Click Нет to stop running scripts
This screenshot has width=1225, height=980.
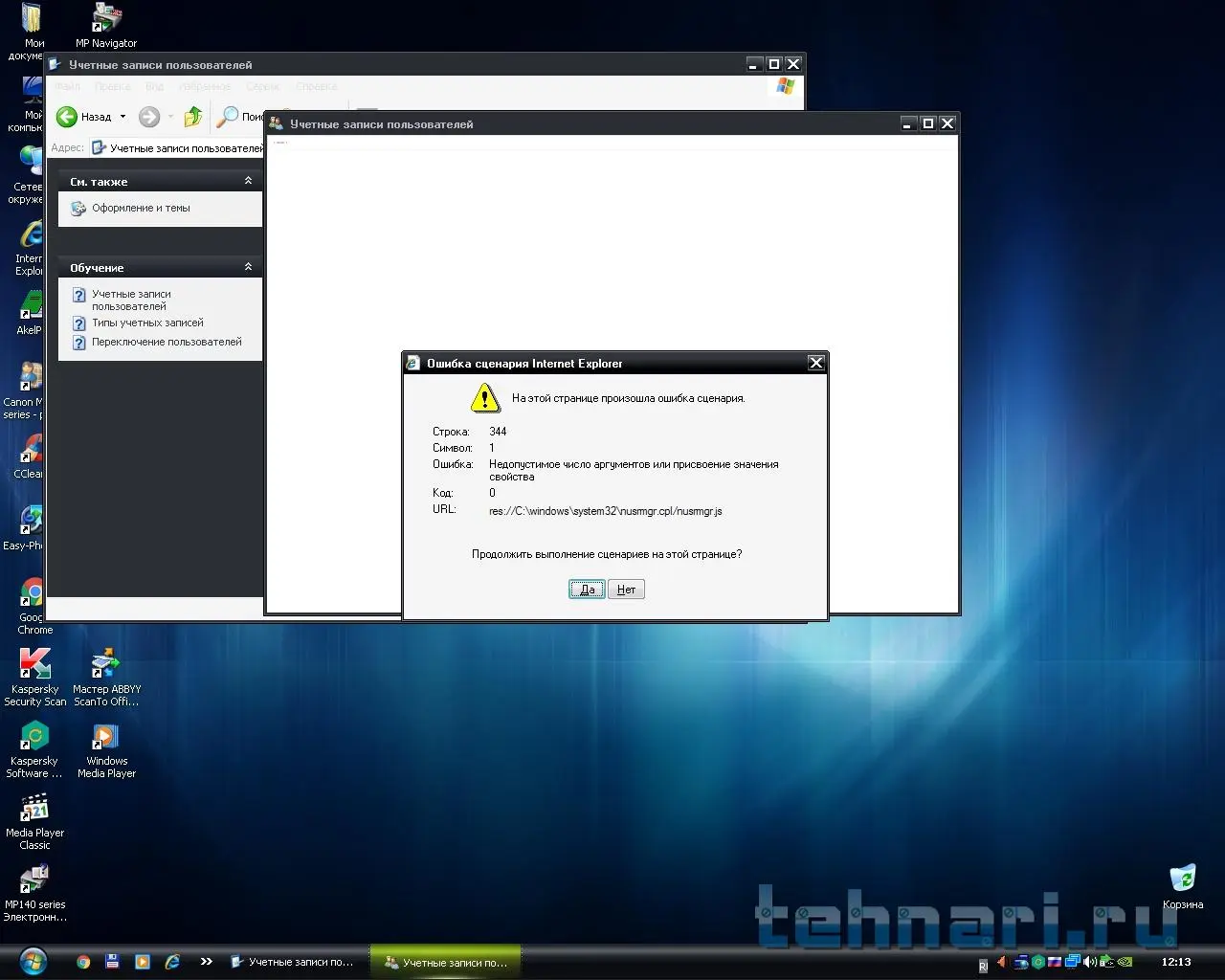(x=626, y=590)
